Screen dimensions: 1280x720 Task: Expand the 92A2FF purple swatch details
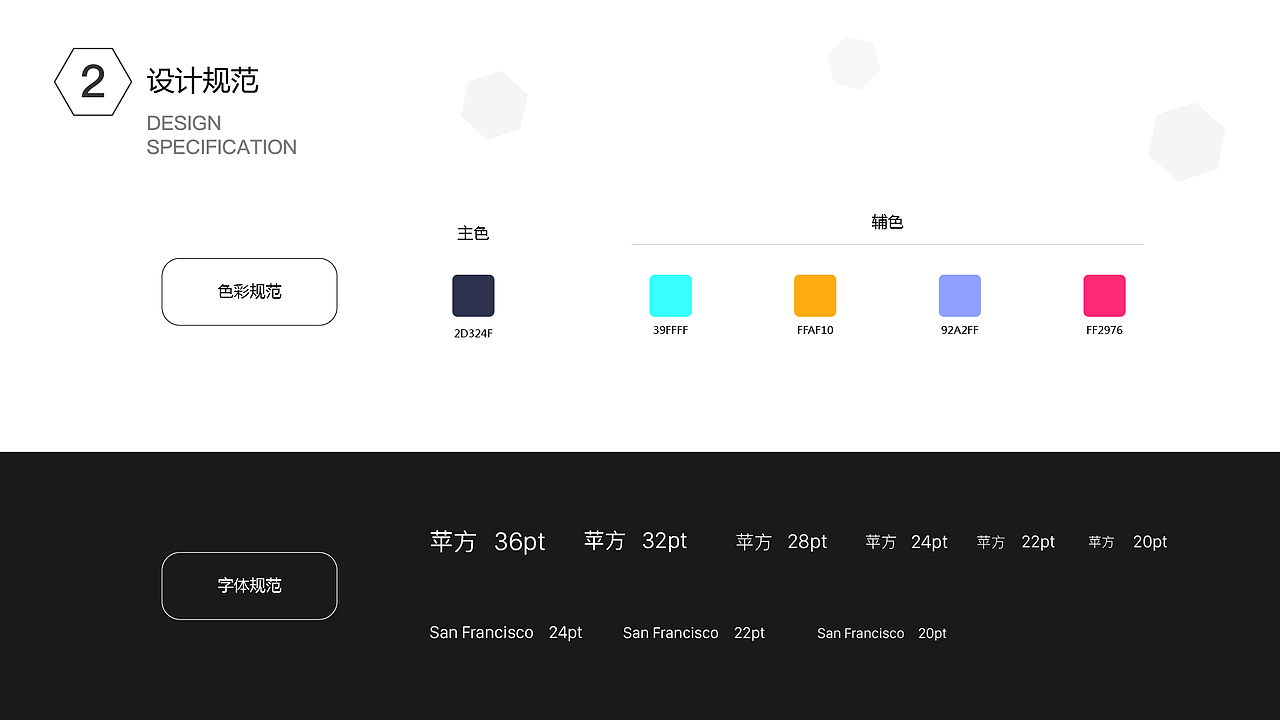click(x=959, y=293)
